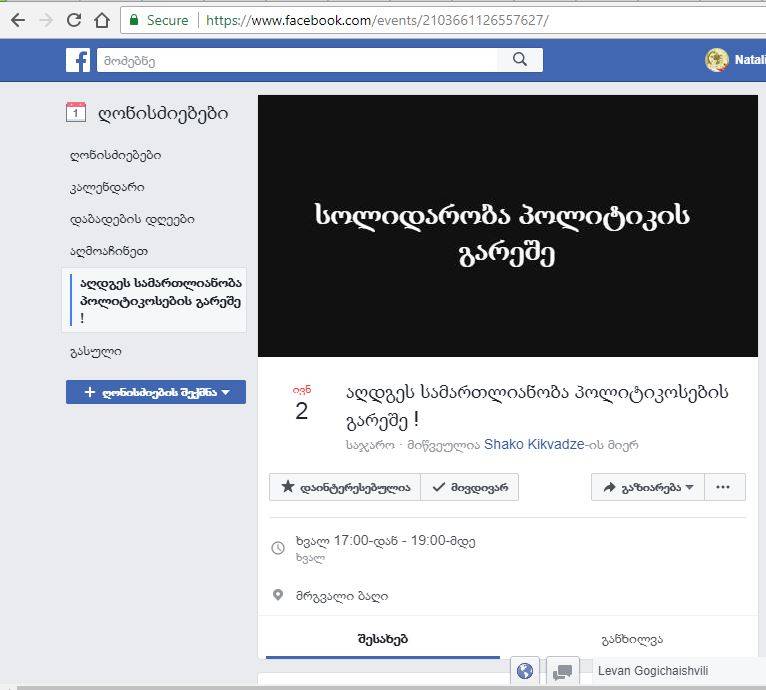Click the Facebook logo icon
The height and width of the screenshot is (690, 766).
click(x=78, y=60)
